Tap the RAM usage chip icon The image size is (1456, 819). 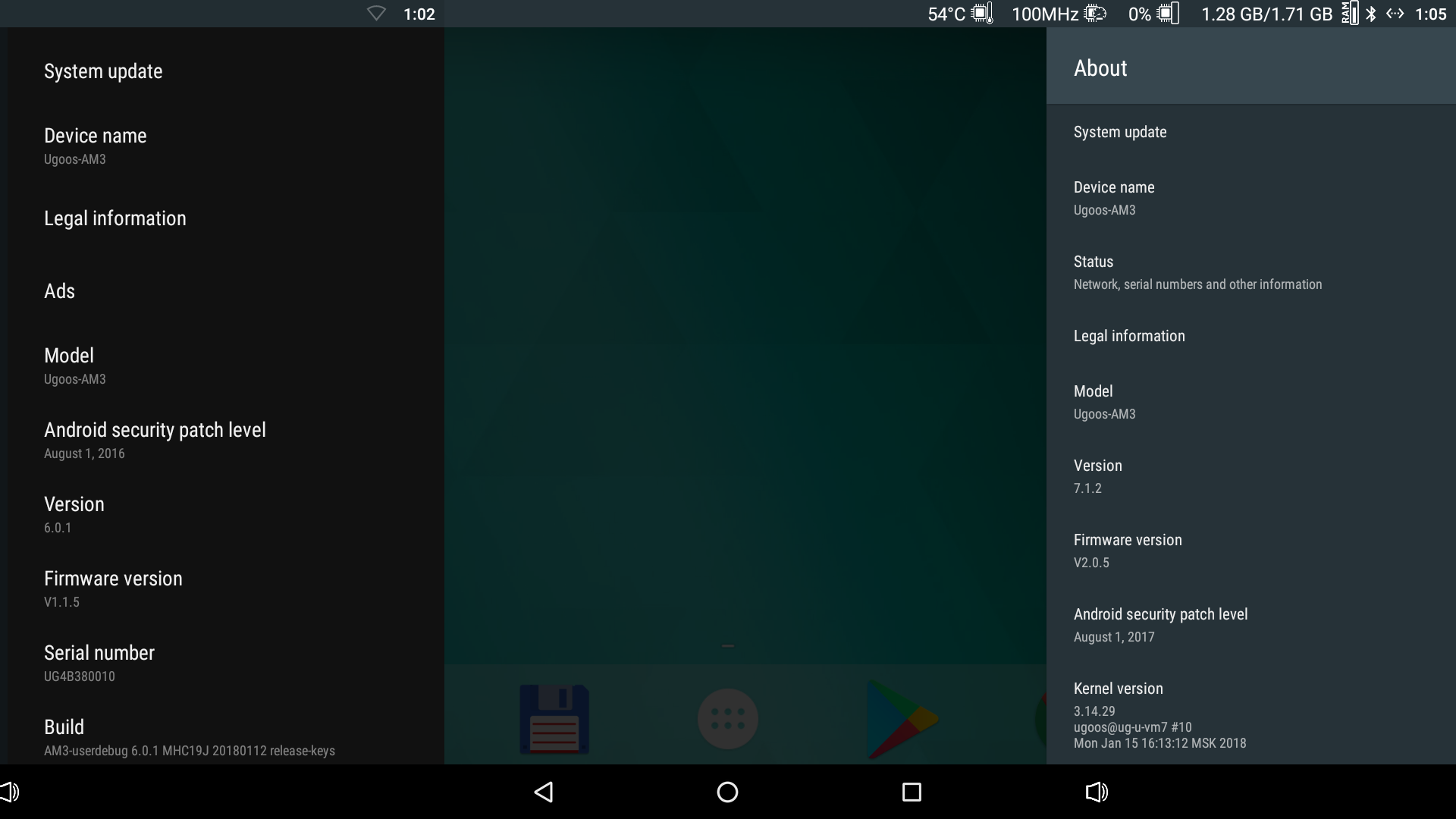pyautogui.click(x=1350, y=14)
